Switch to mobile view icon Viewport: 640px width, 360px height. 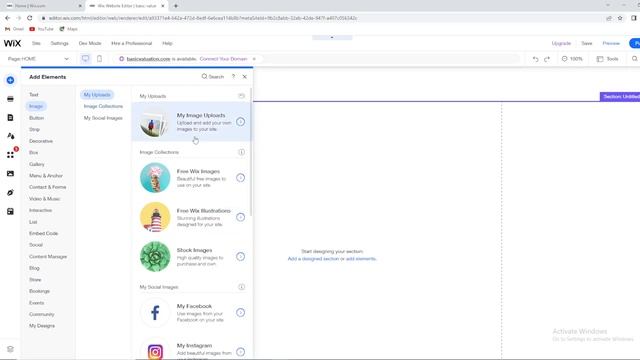(99, 59)
